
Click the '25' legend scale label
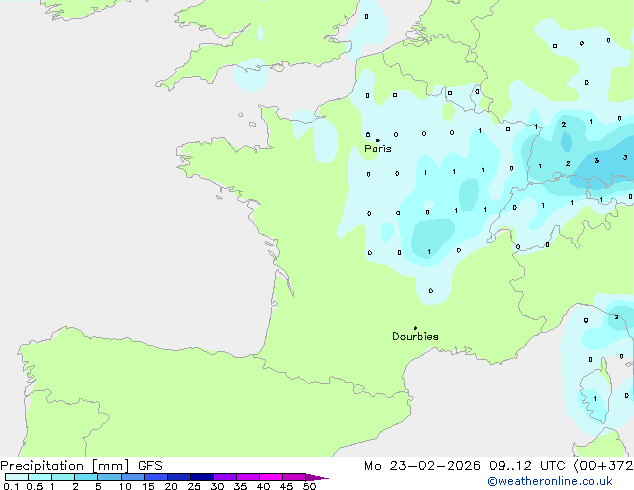pos(194,486)
